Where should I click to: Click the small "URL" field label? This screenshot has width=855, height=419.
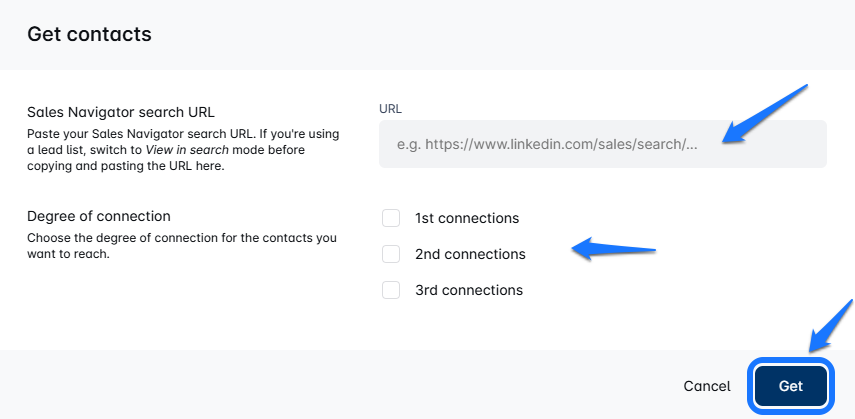click(390, 108)
